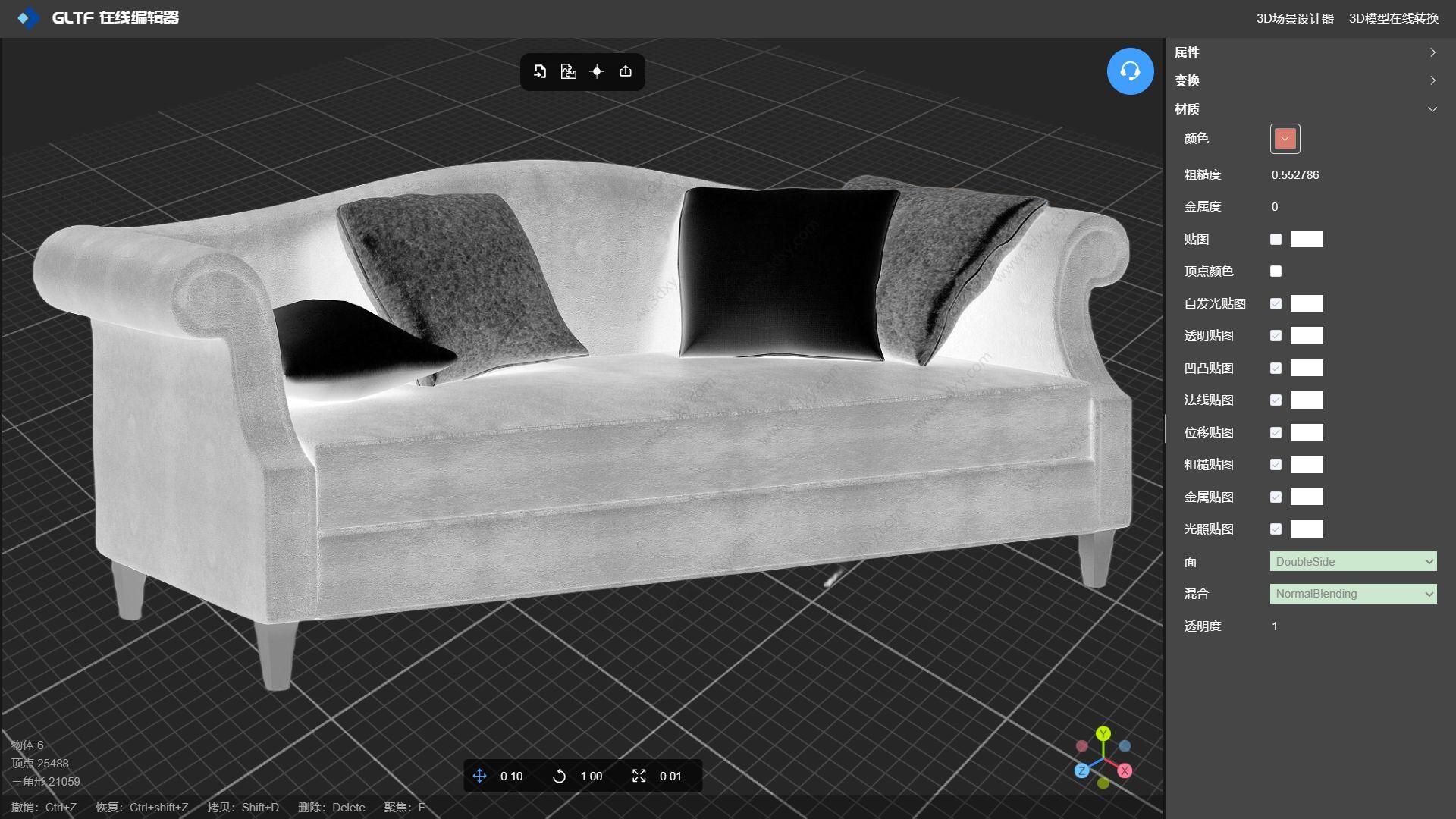Open 3D场景设计器 from top menu
This screenshot has width=1456, height=819.
(x=1294, y=18)
